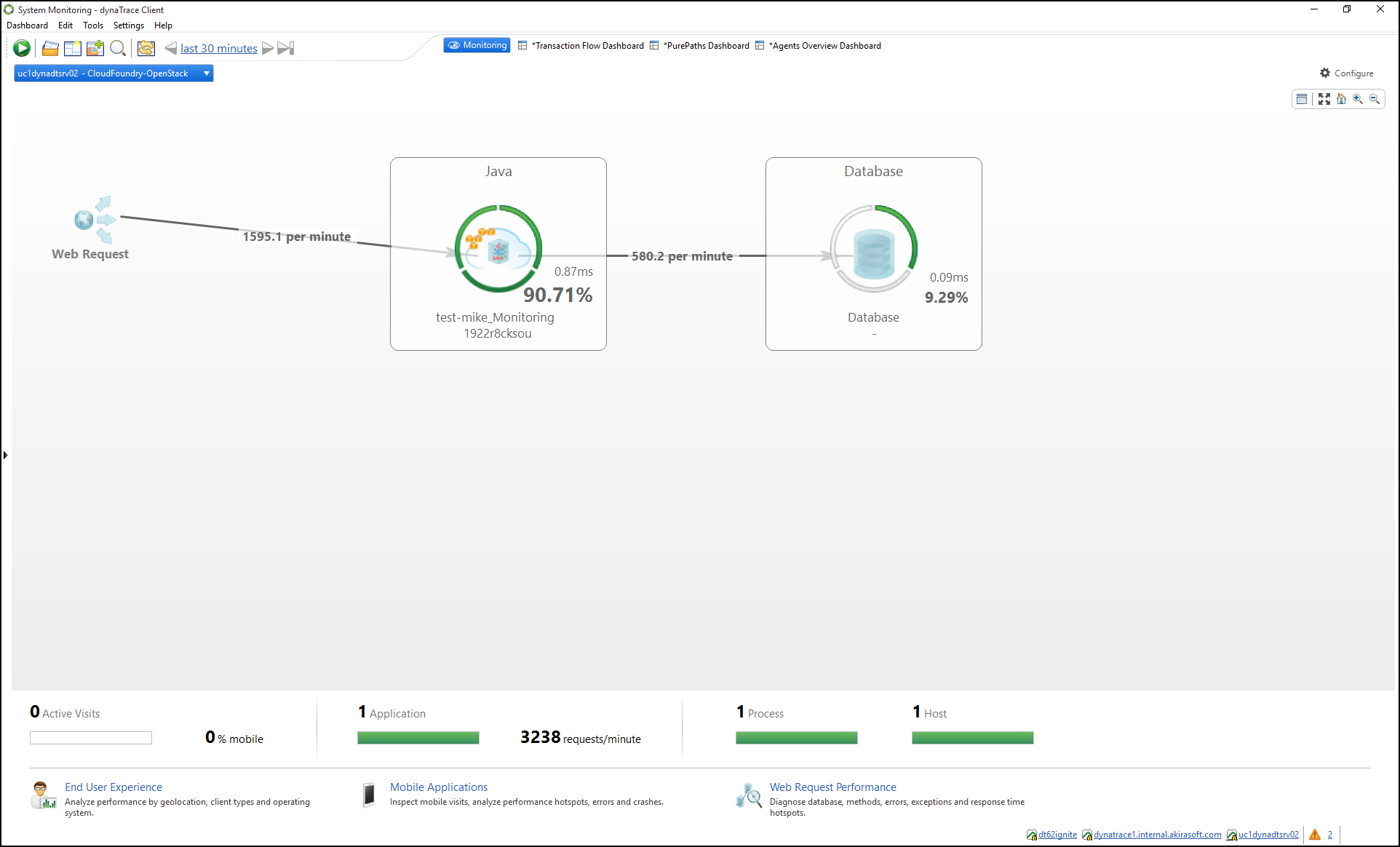The height and width of the screenshot is (847, 1400).
Task: Click the green start/play toolbar icon
Action: click(x=22, y=48)
